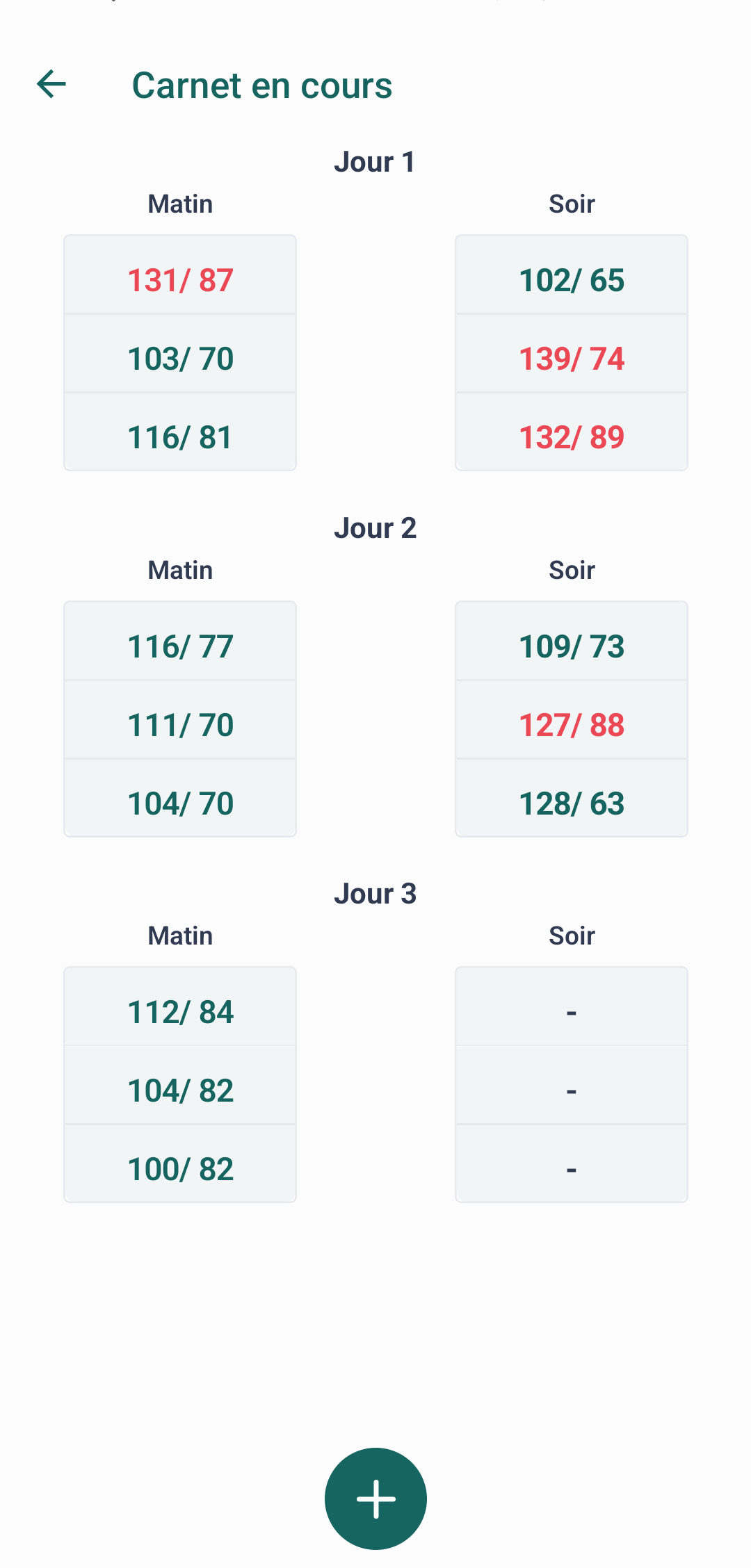
Task: Tap the back arrow icon
Action: coord(51,85)
